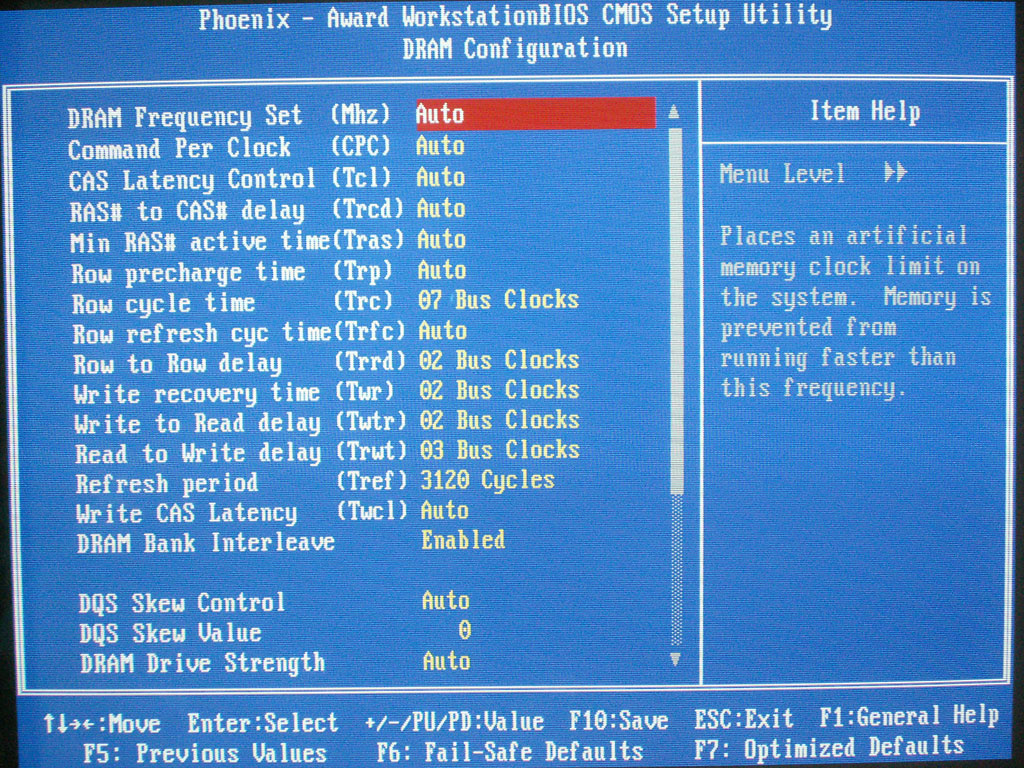Click ESC:Exit in the footer

tap(744, 719)
